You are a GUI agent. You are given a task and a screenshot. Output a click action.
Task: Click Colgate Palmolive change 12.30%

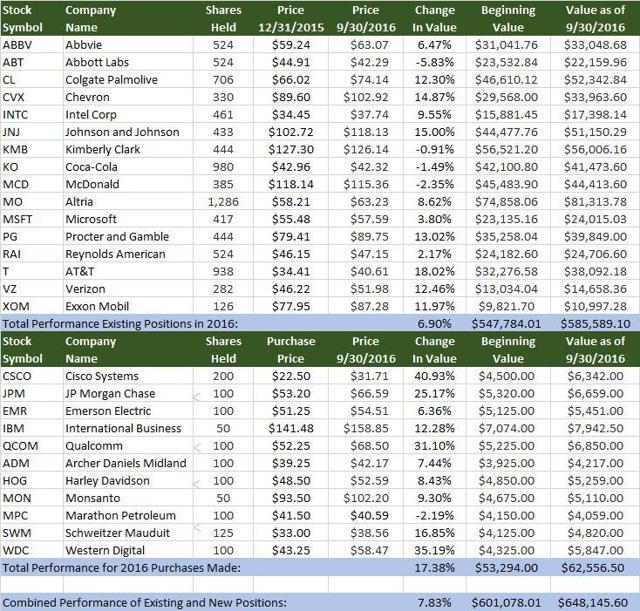point(435,80)
